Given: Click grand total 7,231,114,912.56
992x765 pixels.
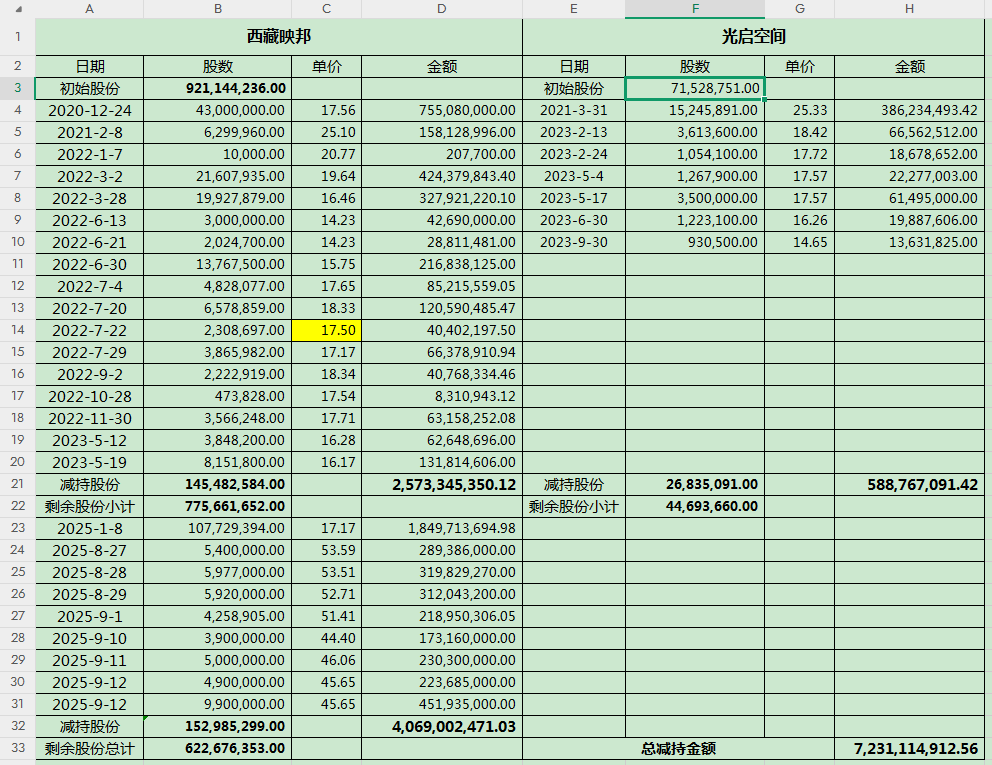Looking at the screenshot, I should tap(909, 749).
